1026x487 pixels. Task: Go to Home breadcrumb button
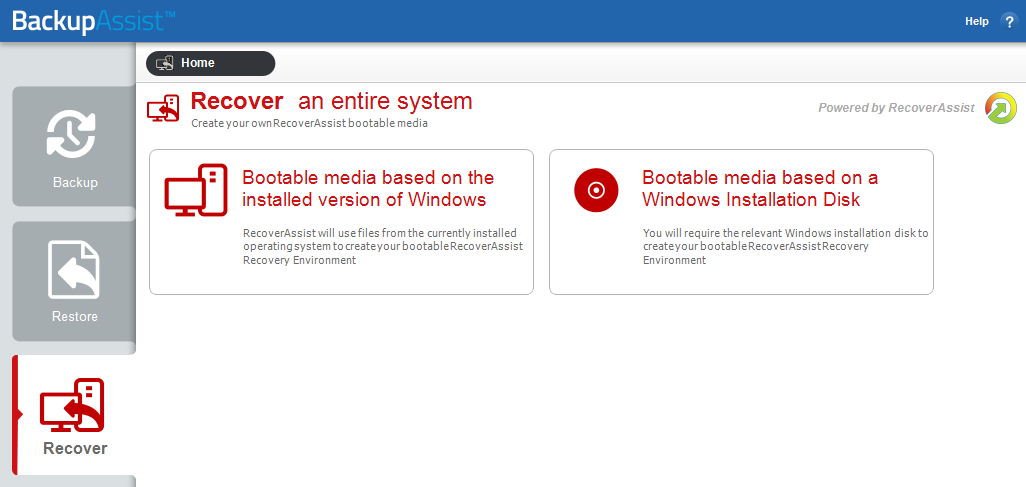[211, 63]
